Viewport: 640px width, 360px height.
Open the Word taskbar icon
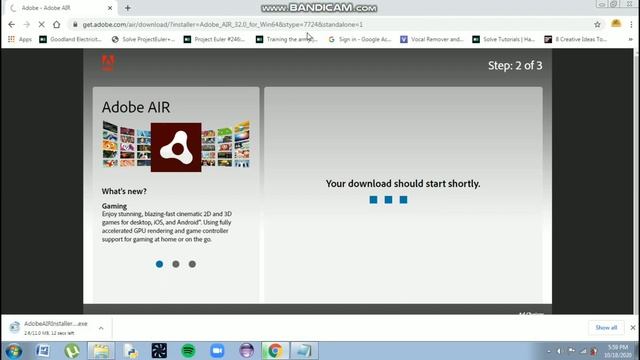[42, 351]
